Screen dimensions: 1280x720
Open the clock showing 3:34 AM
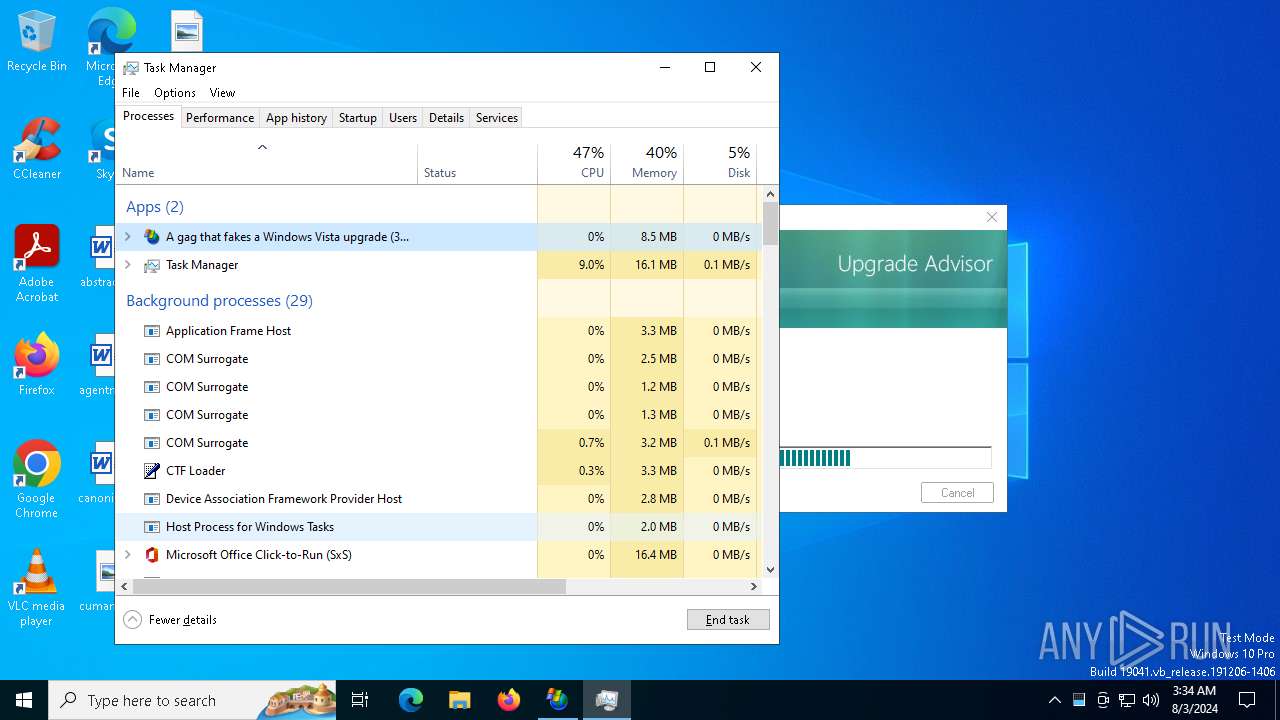tap(1193, 700)
